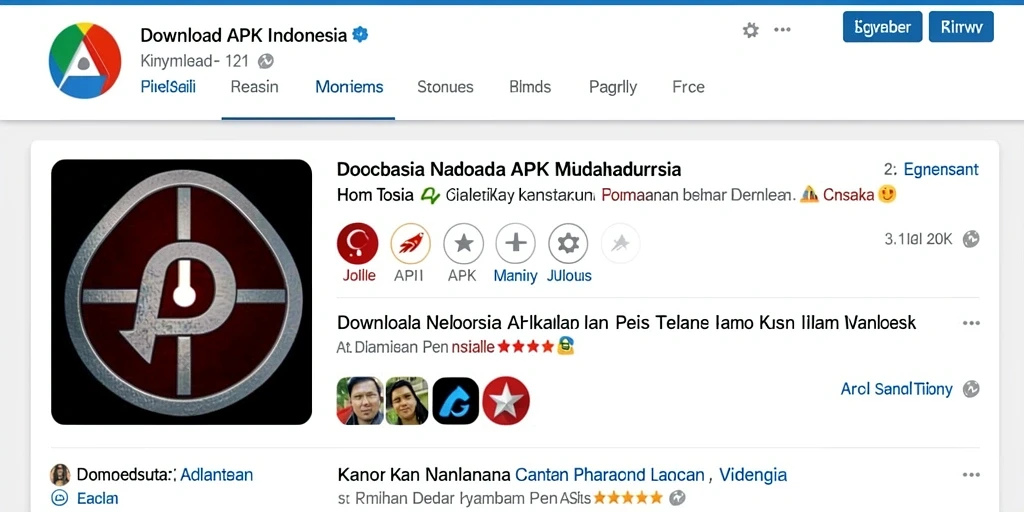Click the blue verified badge beside page name
The width and height of the screenshot is (1024, 512).
click(x=360, y=35)
